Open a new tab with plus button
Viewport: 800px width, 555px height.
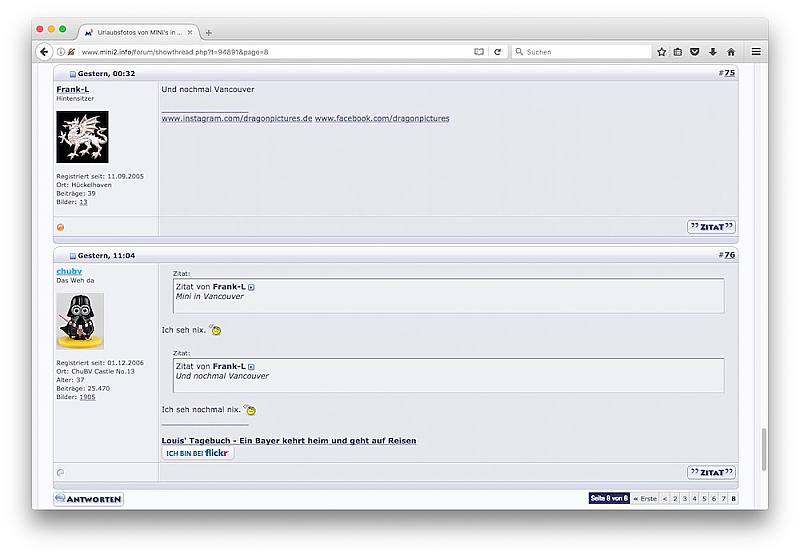click(x=208, y=32)
